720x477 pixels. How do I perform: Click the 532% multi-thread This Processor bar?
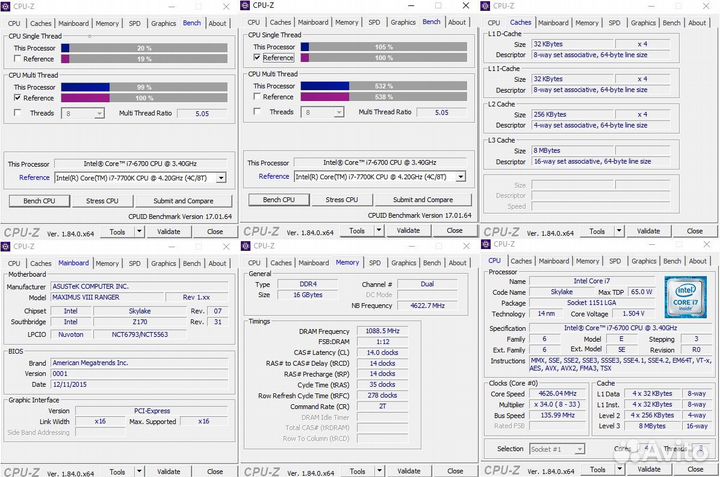[x=384, y=86]
